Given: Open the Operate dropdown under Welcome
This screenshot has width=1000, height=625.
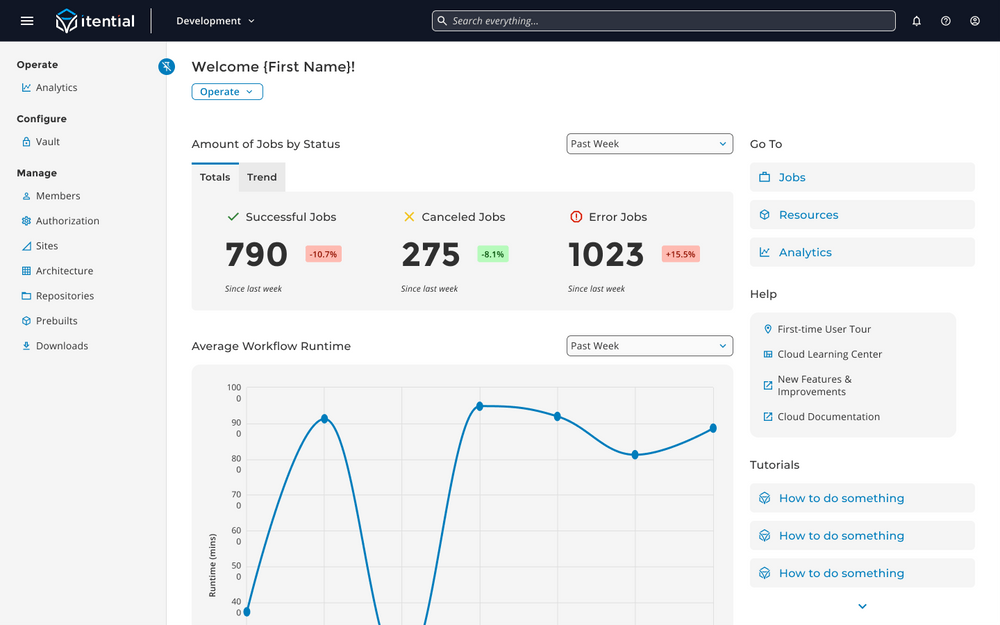Looking at the screenshot, I should [x=227, y=92].
